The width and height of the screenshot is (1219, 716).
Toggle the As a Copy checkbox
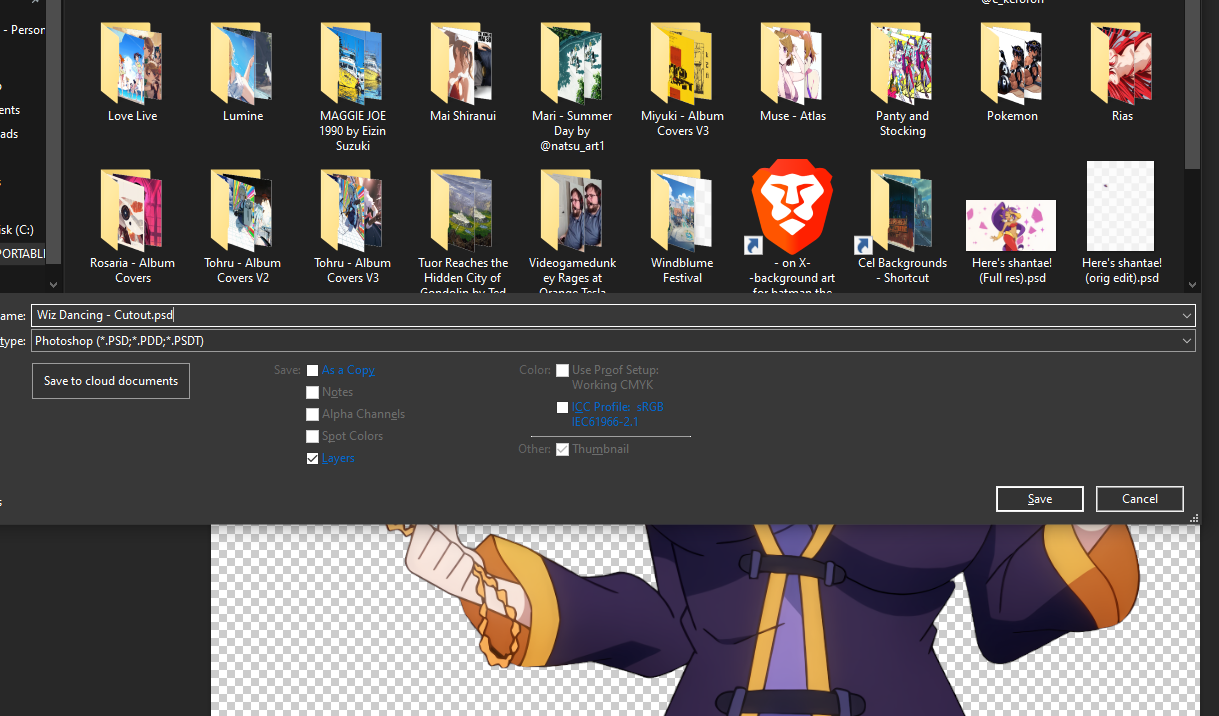[313, 370]
